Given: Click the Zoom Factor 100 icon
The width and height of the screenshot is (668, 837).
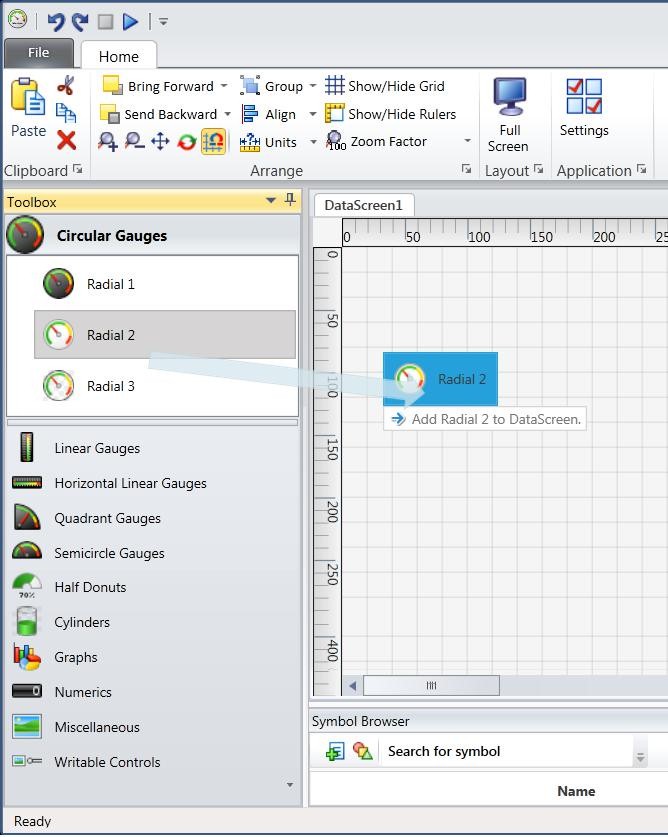Looking at the screenshot, I should pos(336,141).
